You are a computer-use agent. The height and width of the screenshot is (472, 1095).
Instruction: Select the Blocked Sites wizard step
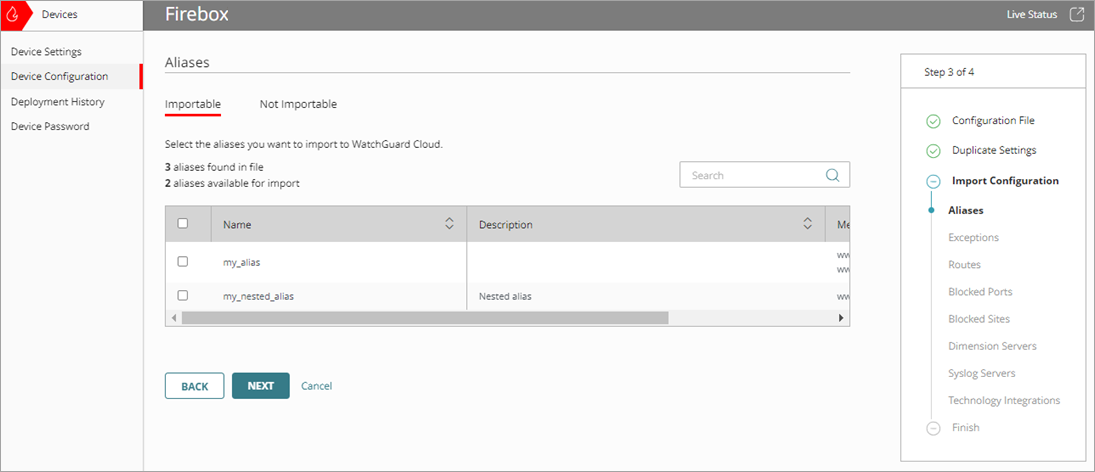(979, 319)
